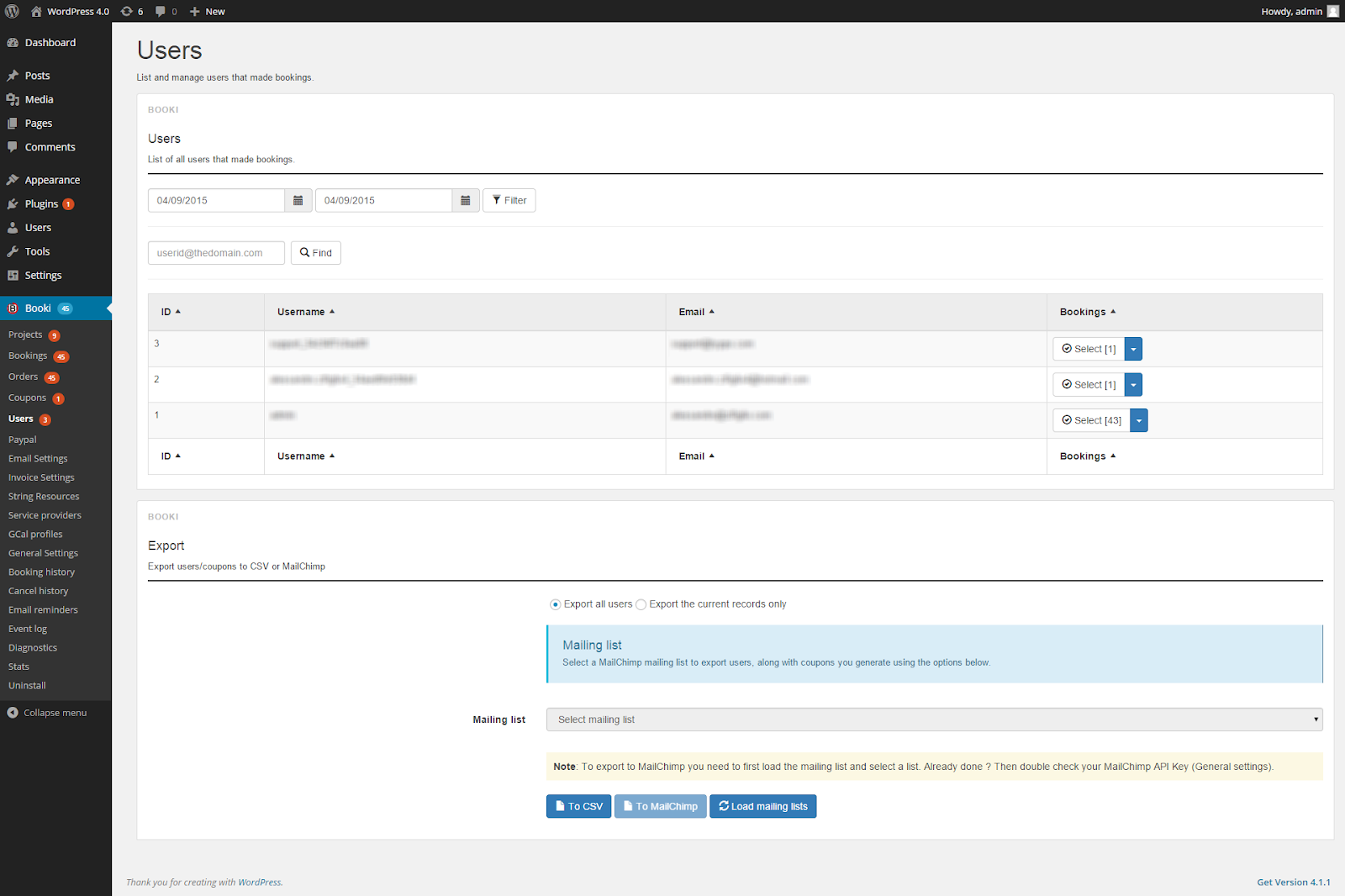1345x896 pixels.
Task: Click the Posts pin icon
Action: (x=13, y=76)
